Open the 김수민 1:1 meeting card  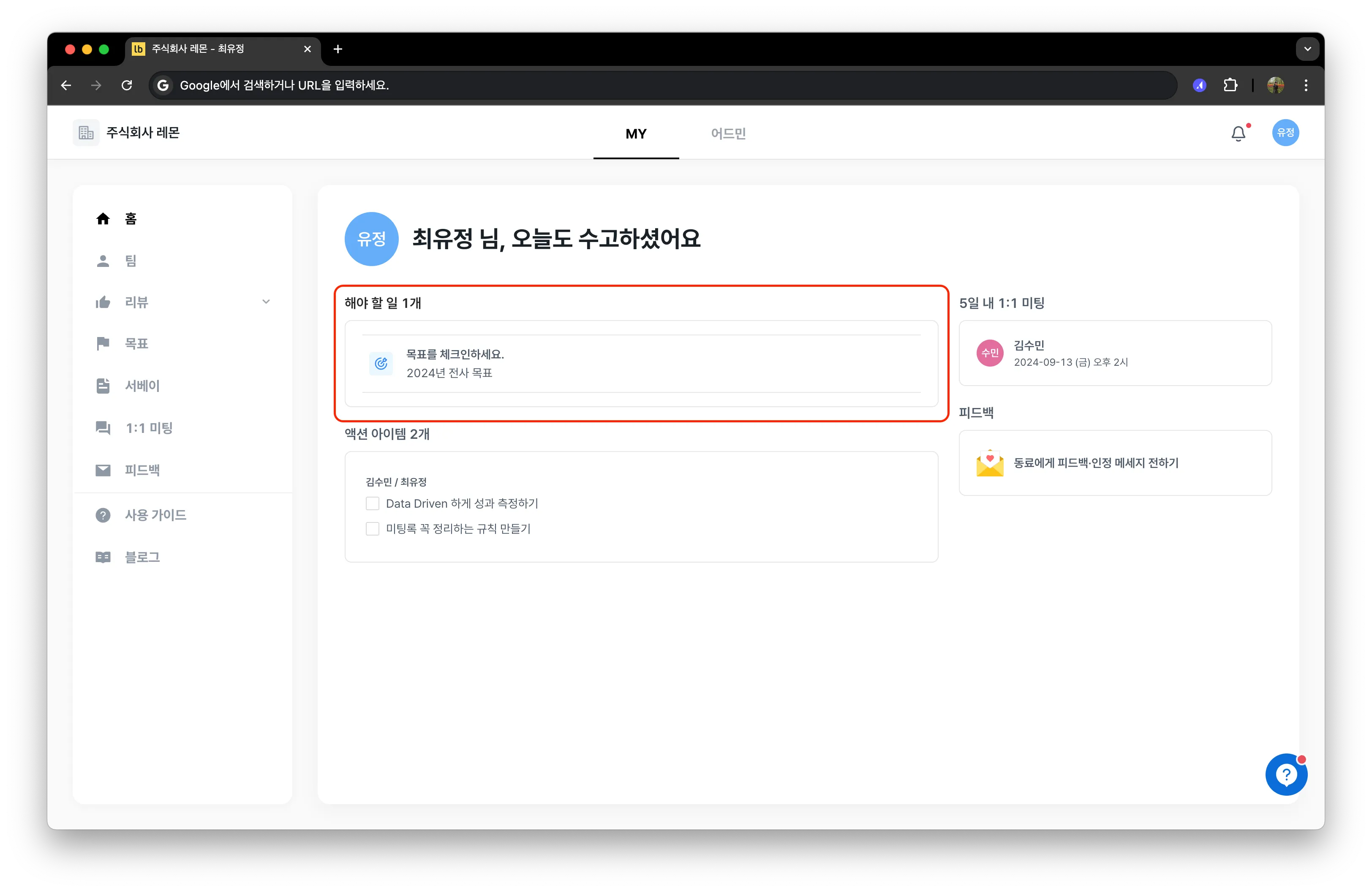(x=1115, y=353)
